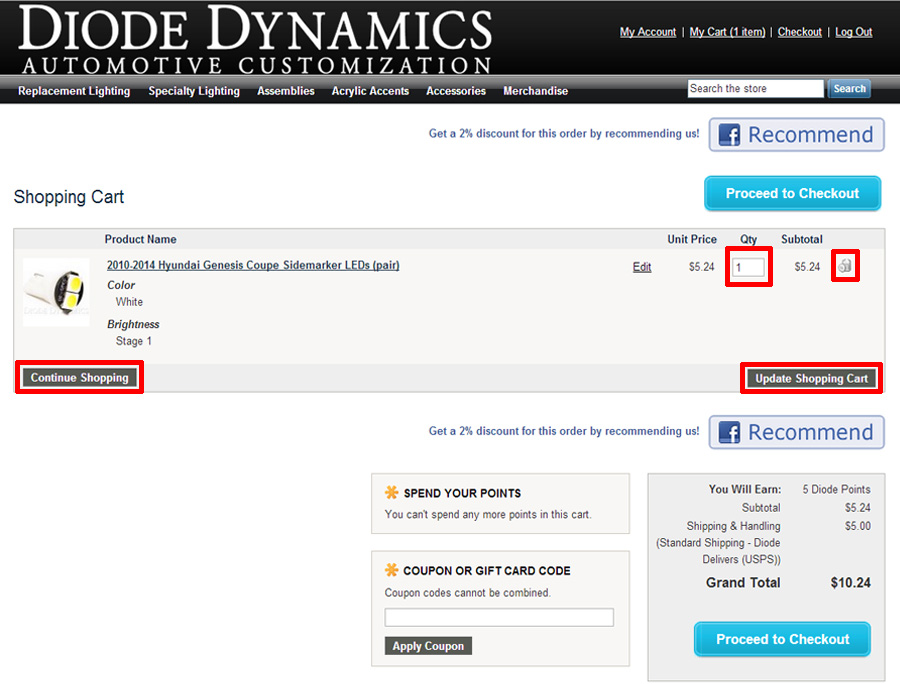Viewport: 900px width, 684px height.
Task: Go to Checkout link in header
Action: (800, 32)
